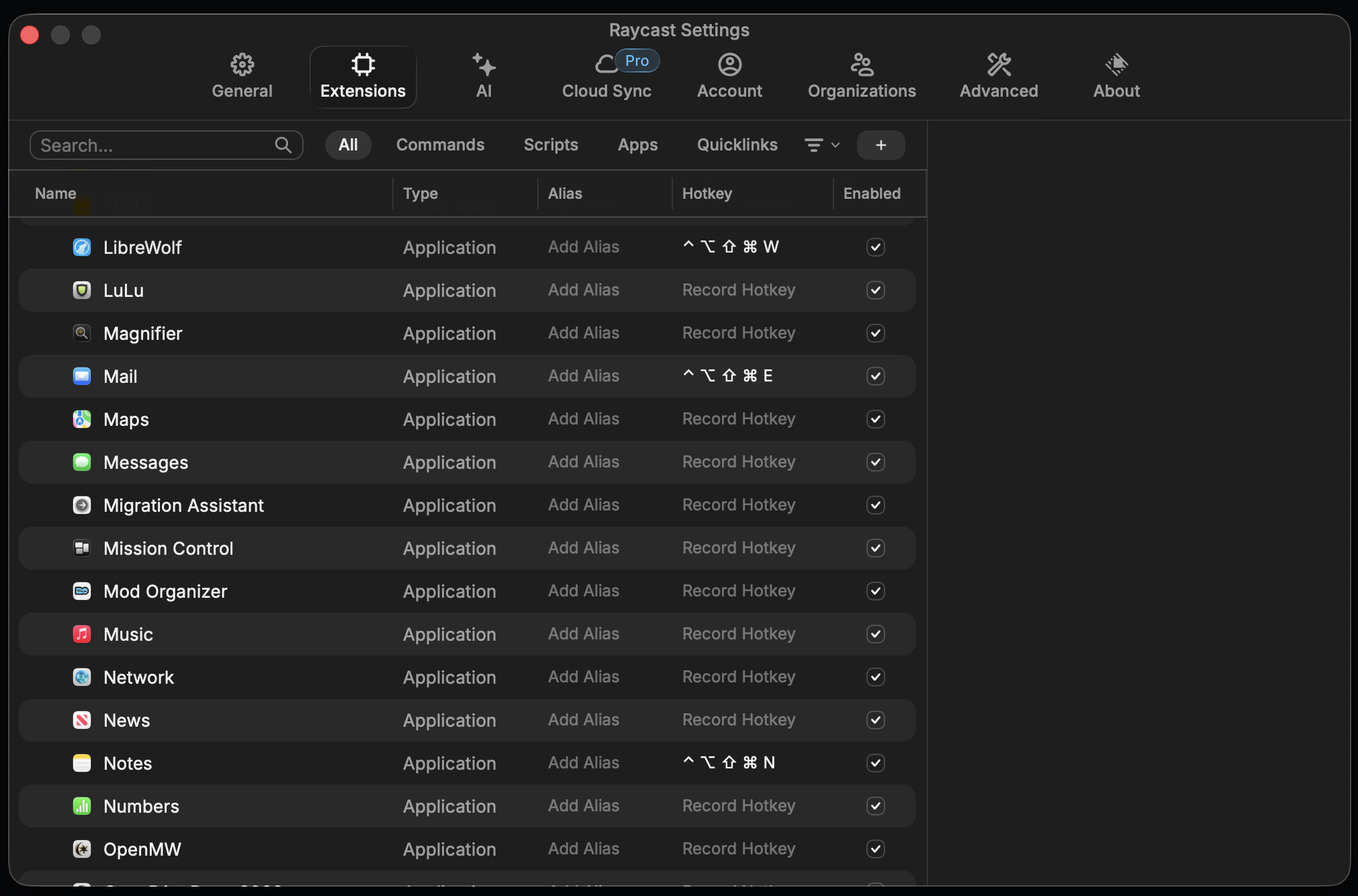The image size is (1358, 896).
Task: Click the Network globe icon
Action: (x=82, y=677)
